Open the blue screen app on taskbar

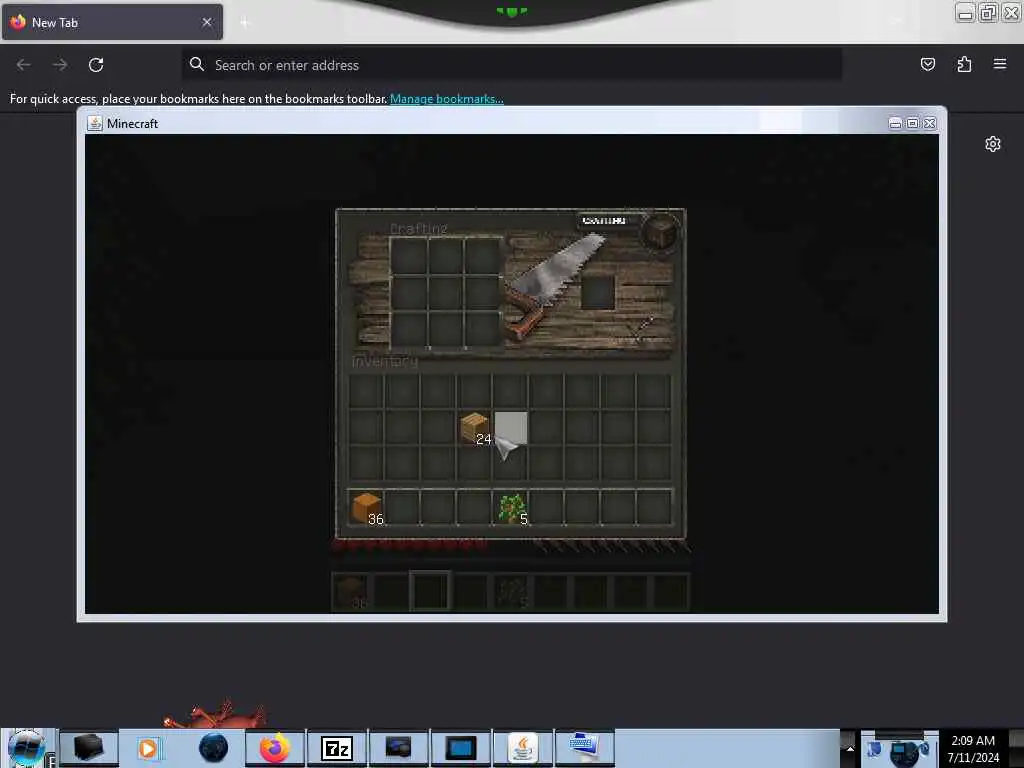(460, 748)
